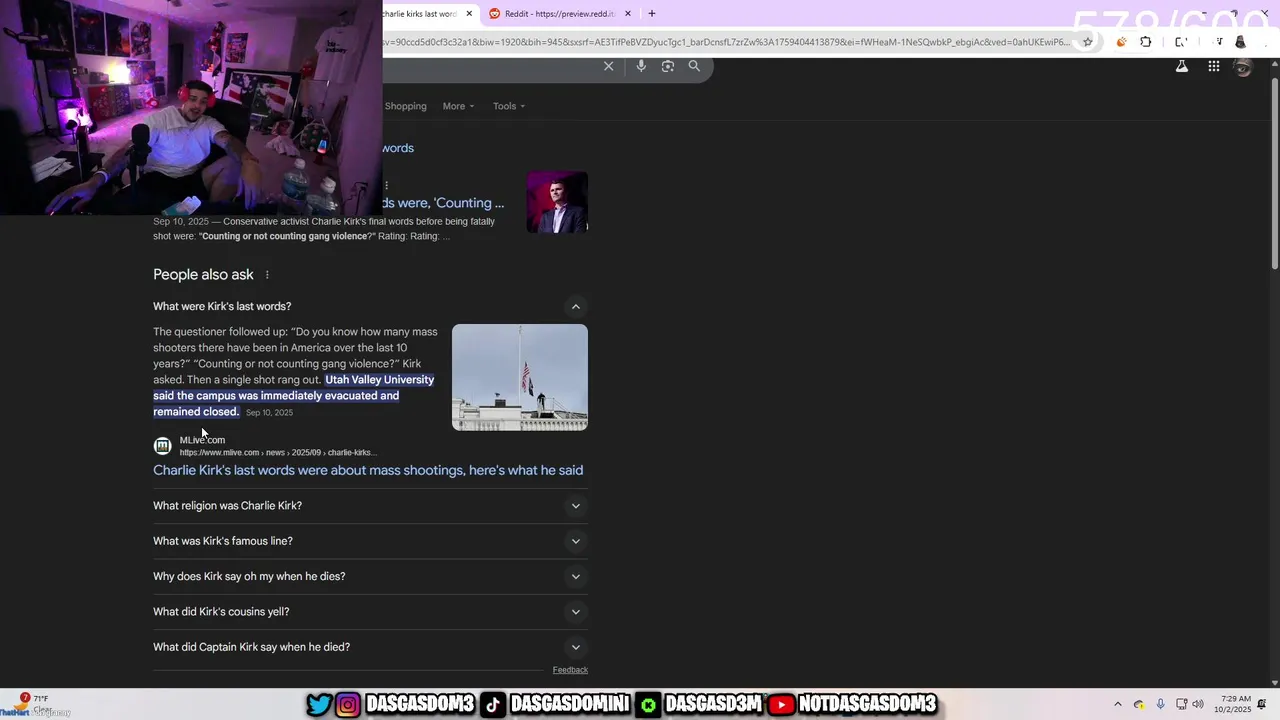Click the microphone tray icon in the taskbar

tap(1160, 704)
